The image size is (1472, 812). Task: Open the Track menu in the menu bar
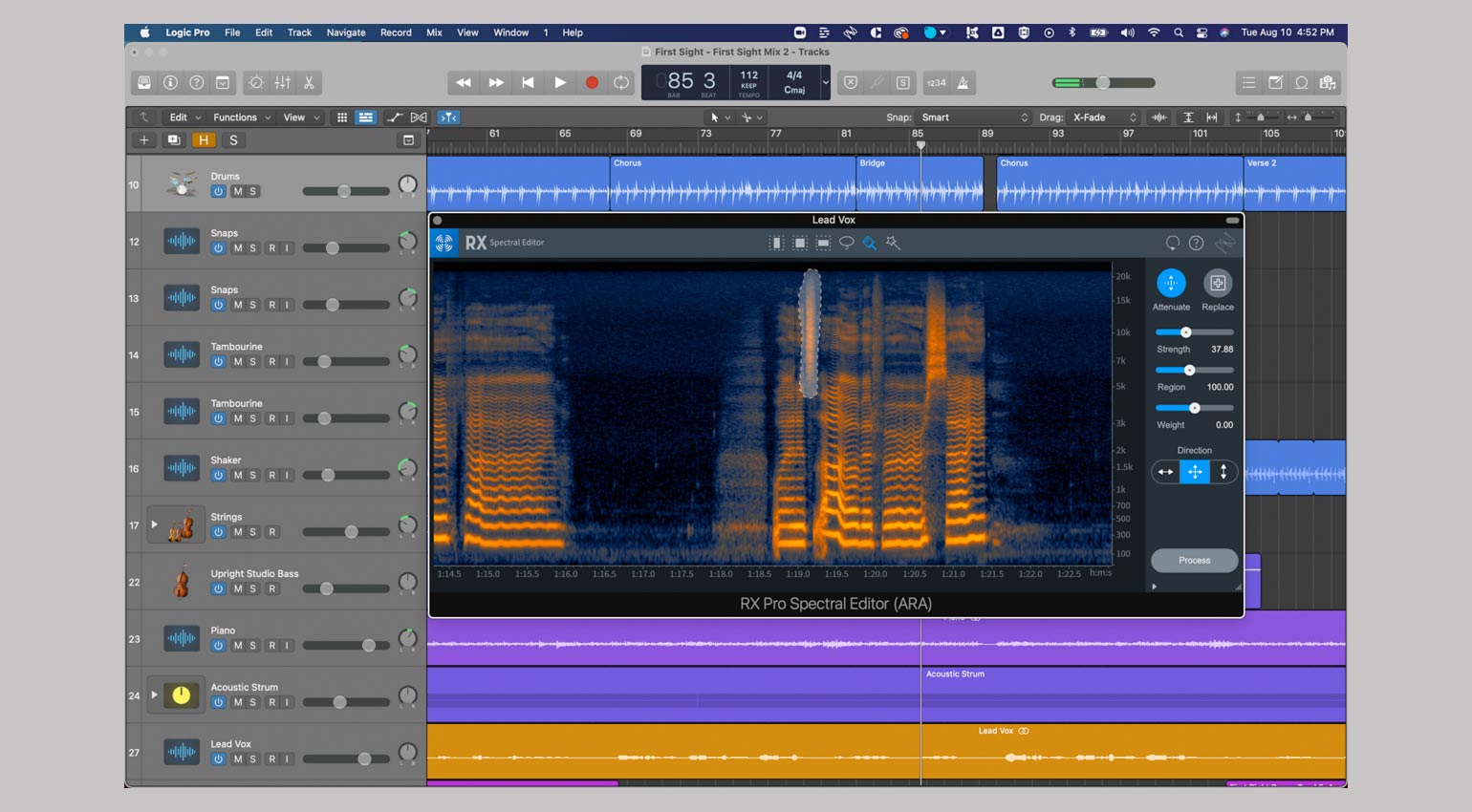(299, 32)
